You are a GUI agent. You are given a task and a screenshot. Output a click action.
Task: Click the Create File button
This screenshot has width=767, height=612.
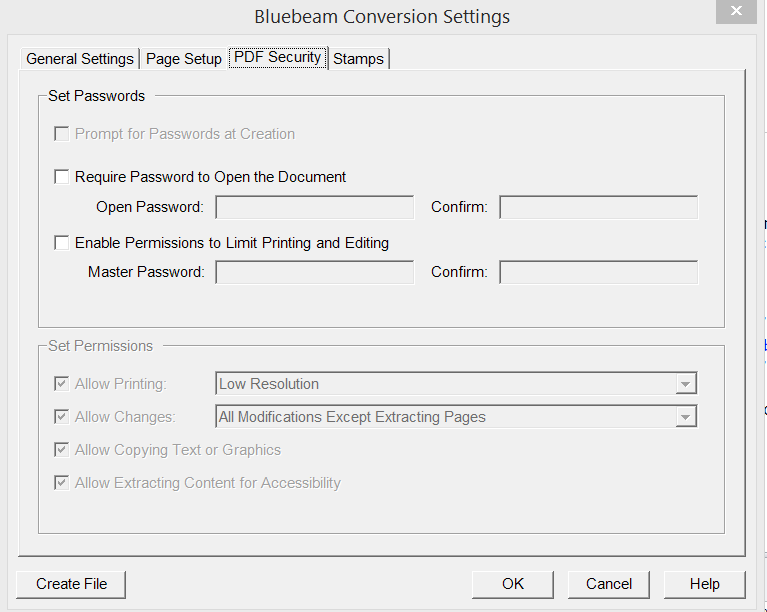71,584
